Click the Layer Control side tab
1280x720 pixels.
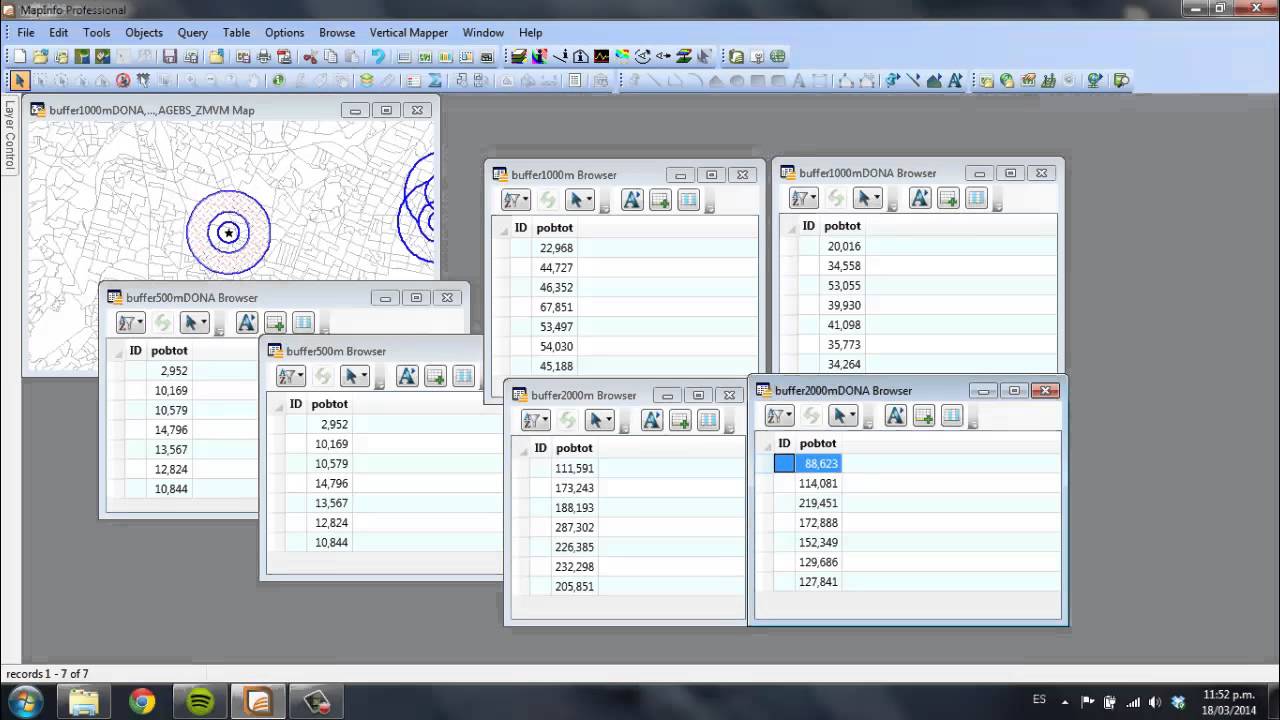point(10,133)
